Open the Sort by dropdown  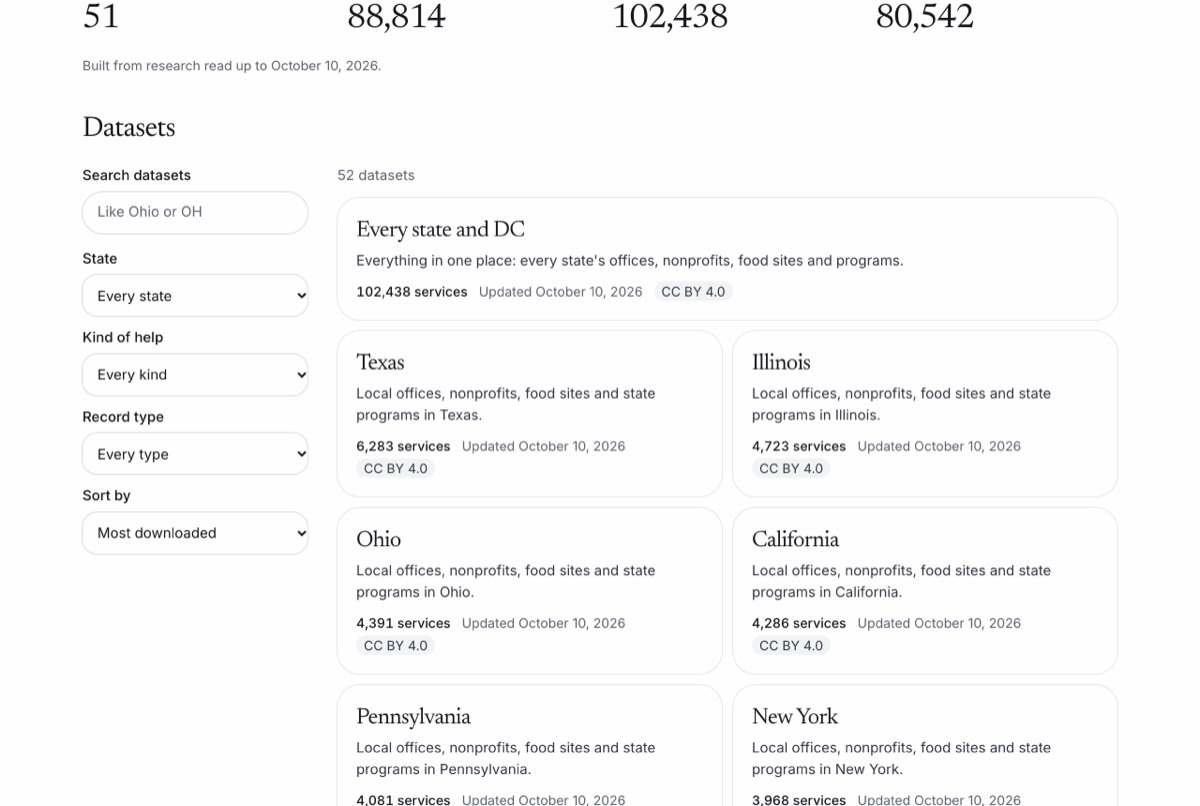195,533
